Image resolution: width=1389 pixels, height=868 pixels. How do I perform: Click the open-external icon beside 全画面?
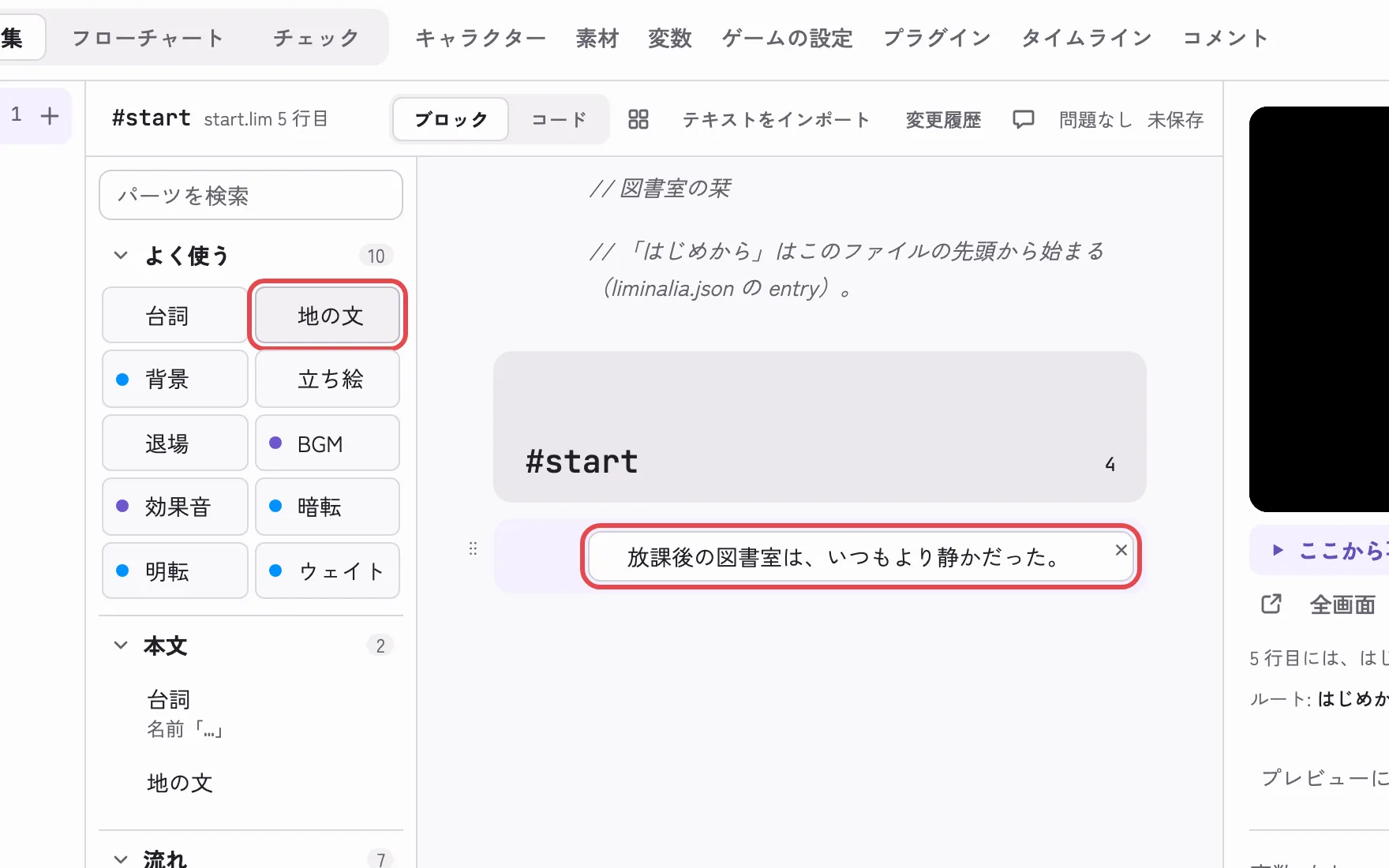(x=1271, y=604)
